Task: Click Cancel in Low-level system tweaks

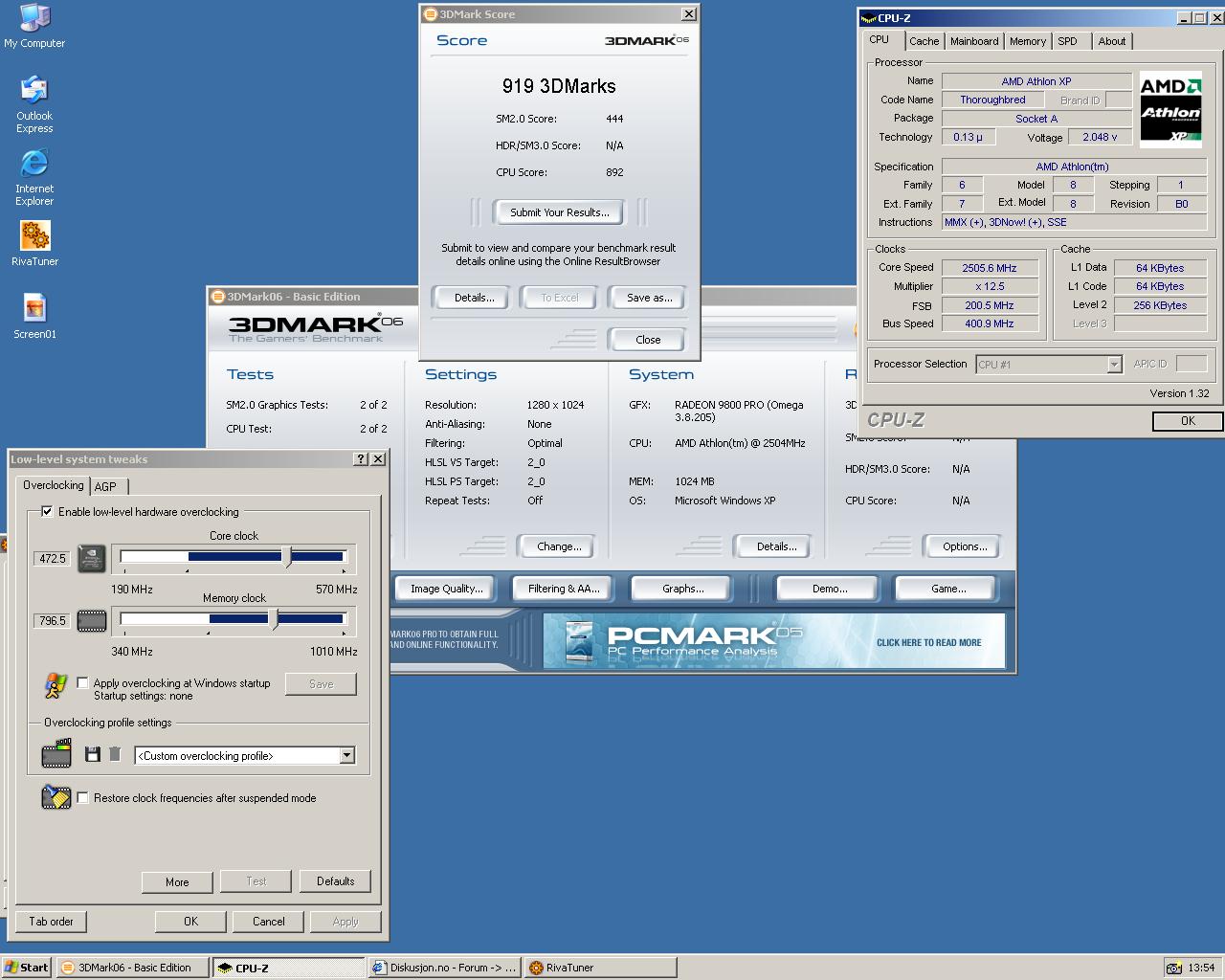Action: point(269,922)
